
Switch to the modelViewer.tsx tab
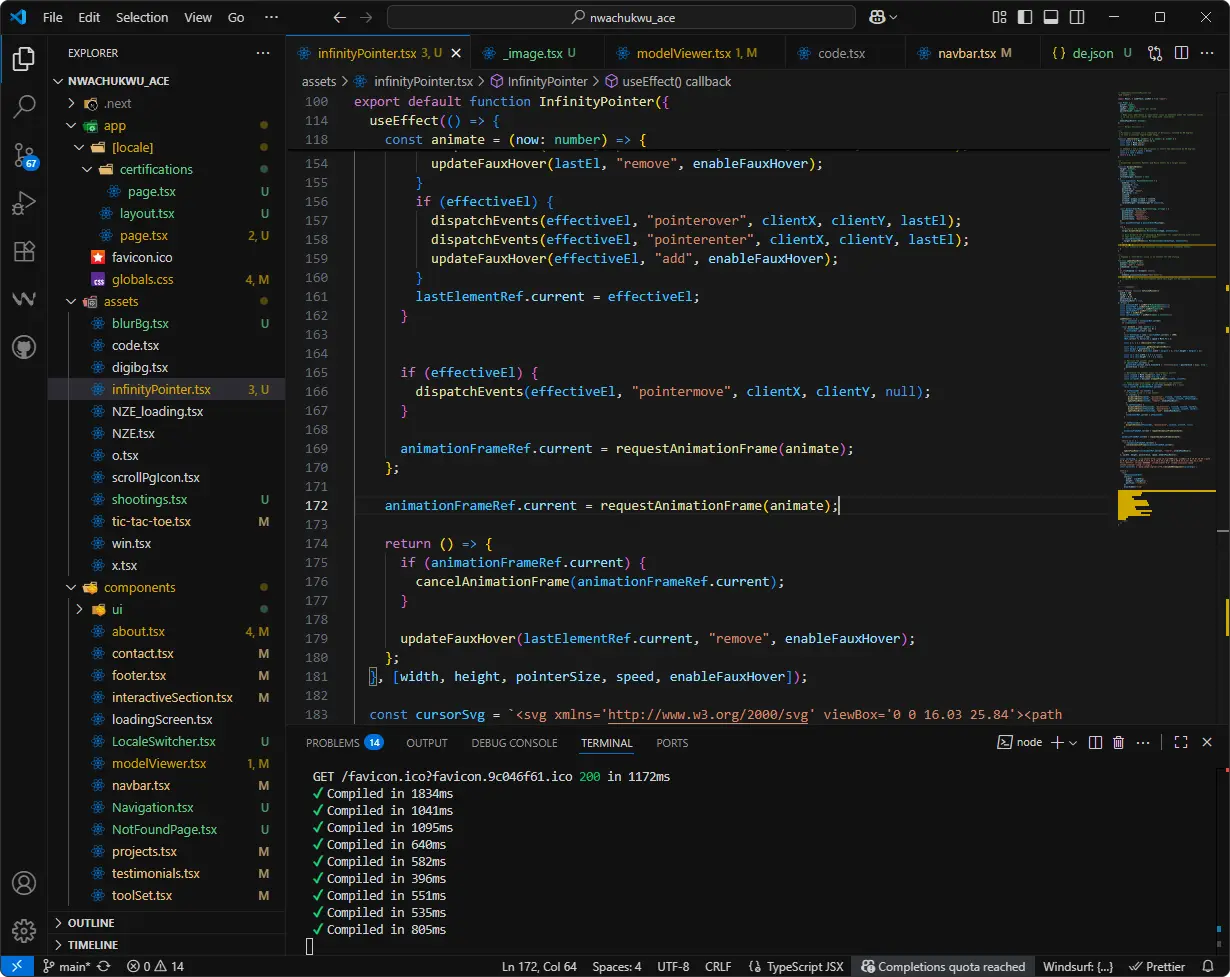(x=685, y=53)
